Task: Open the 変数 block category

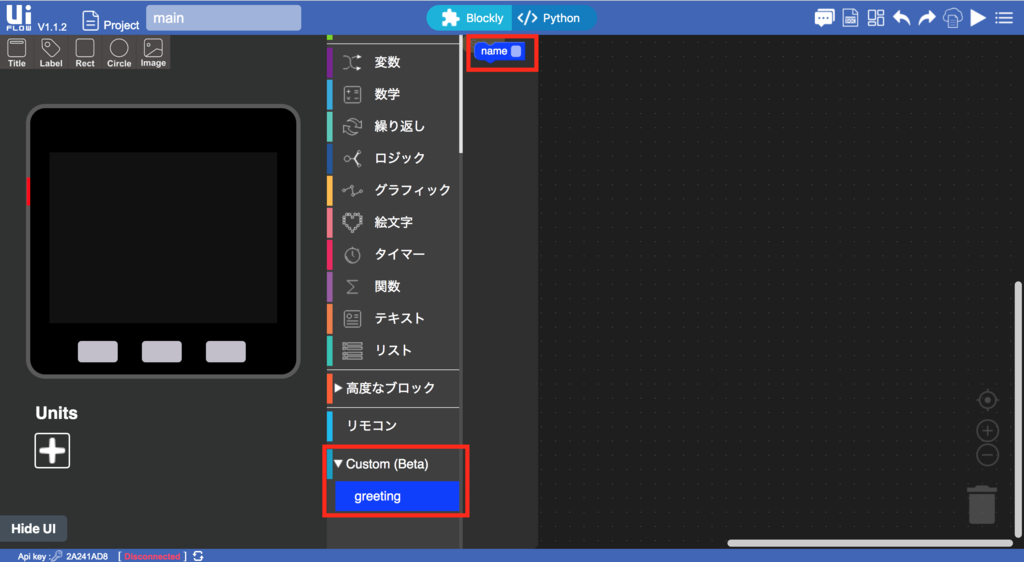Action: [393, 62]
